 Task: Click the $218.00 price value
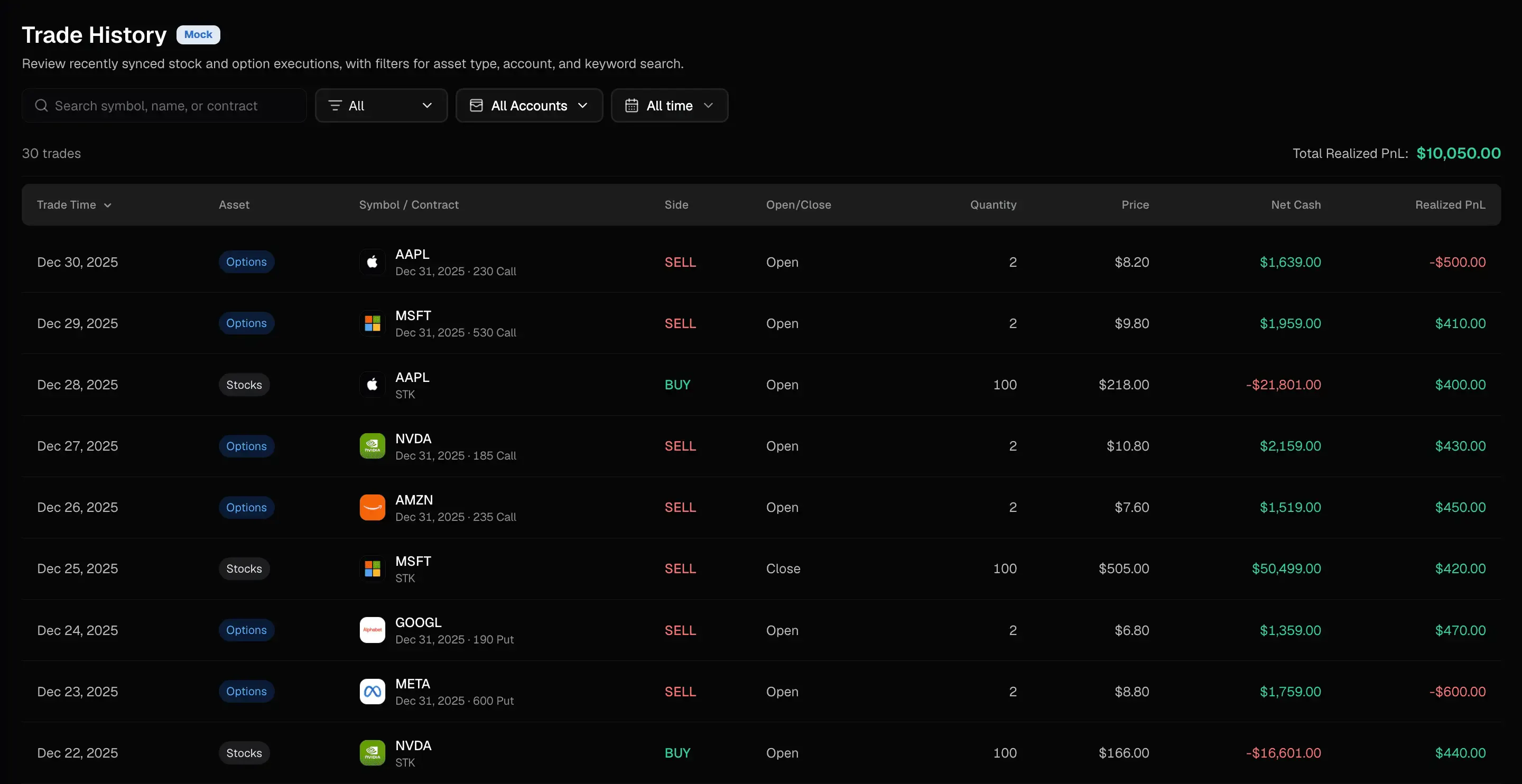point(1124,385)
